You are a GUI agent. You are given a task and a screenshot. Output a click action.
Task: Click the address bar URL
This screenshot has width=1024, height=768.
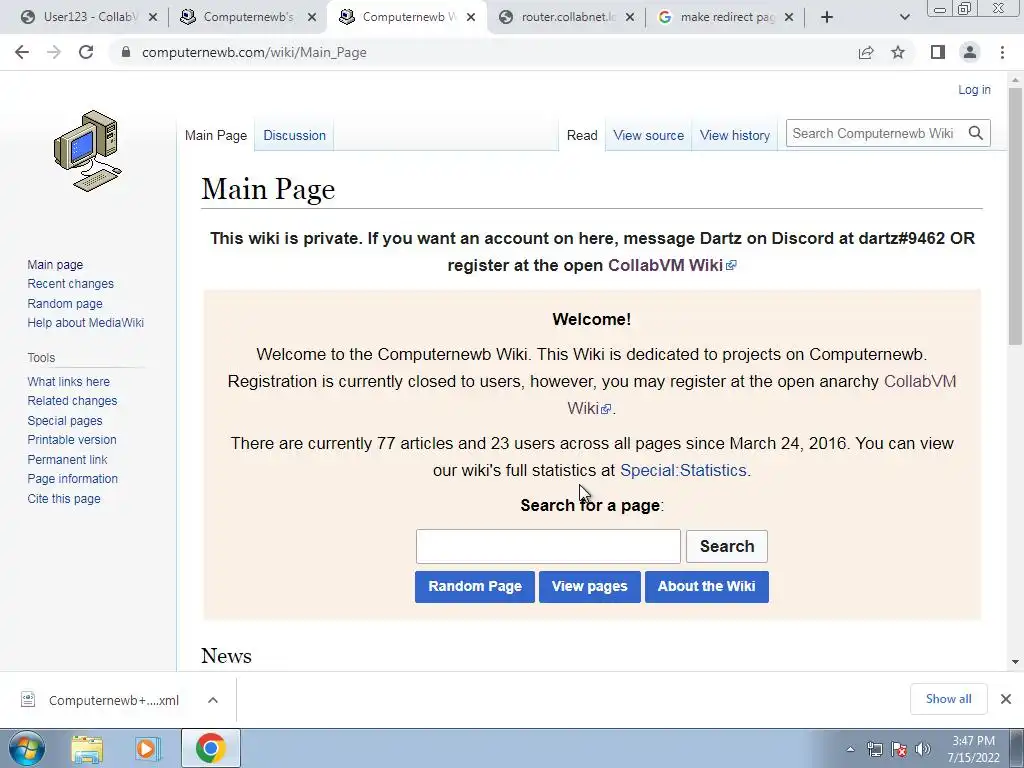point(254,52)
